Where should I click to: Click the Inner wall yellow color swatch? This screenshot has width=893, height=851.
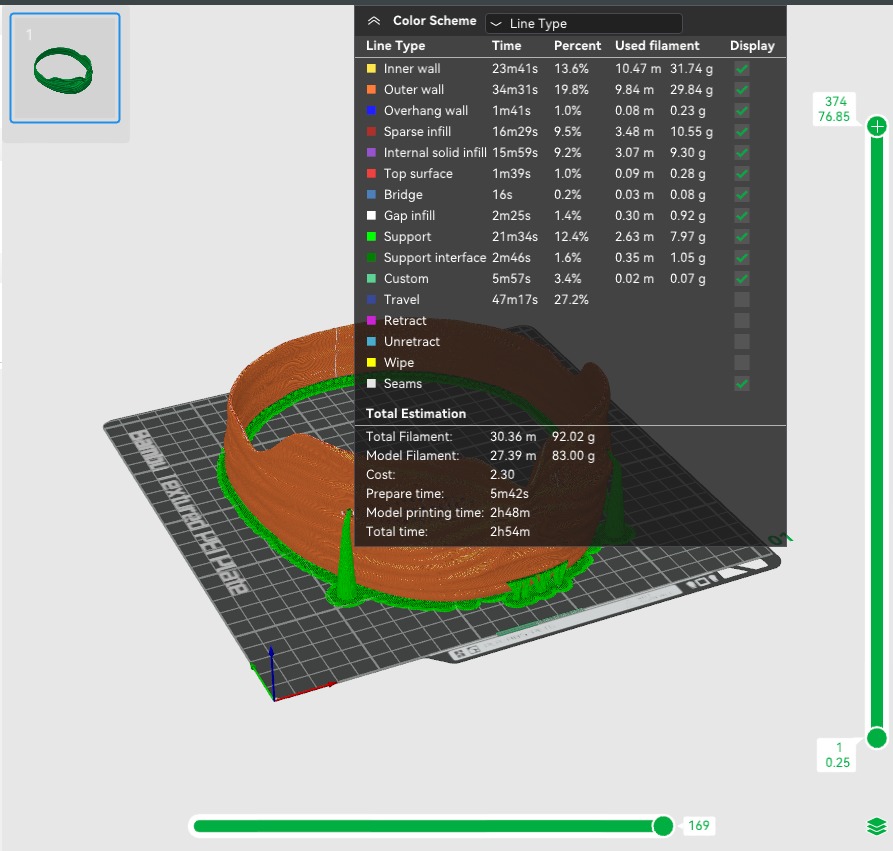371,69
